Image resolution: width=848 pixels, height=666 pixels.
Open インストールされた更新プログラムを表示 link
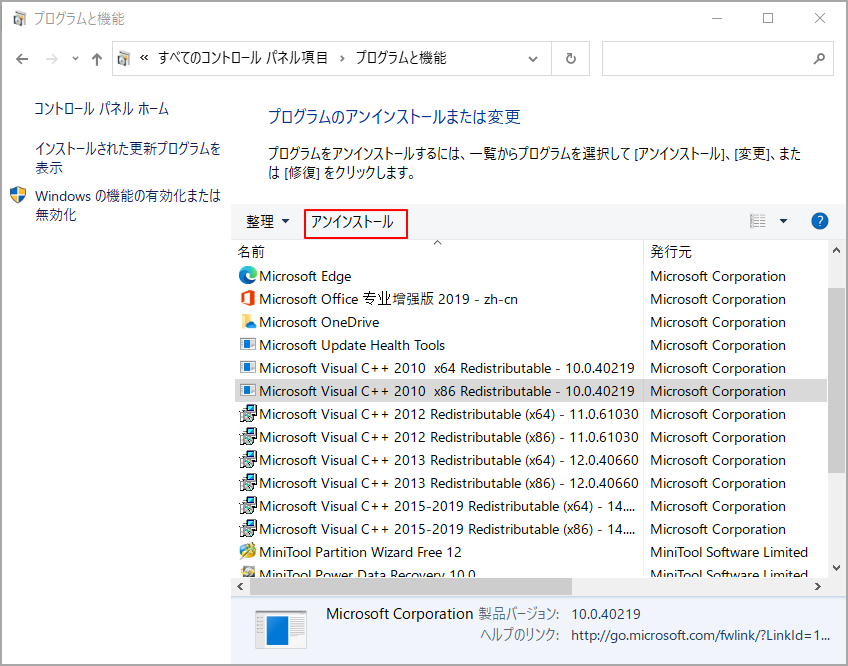tap(128, 158)
